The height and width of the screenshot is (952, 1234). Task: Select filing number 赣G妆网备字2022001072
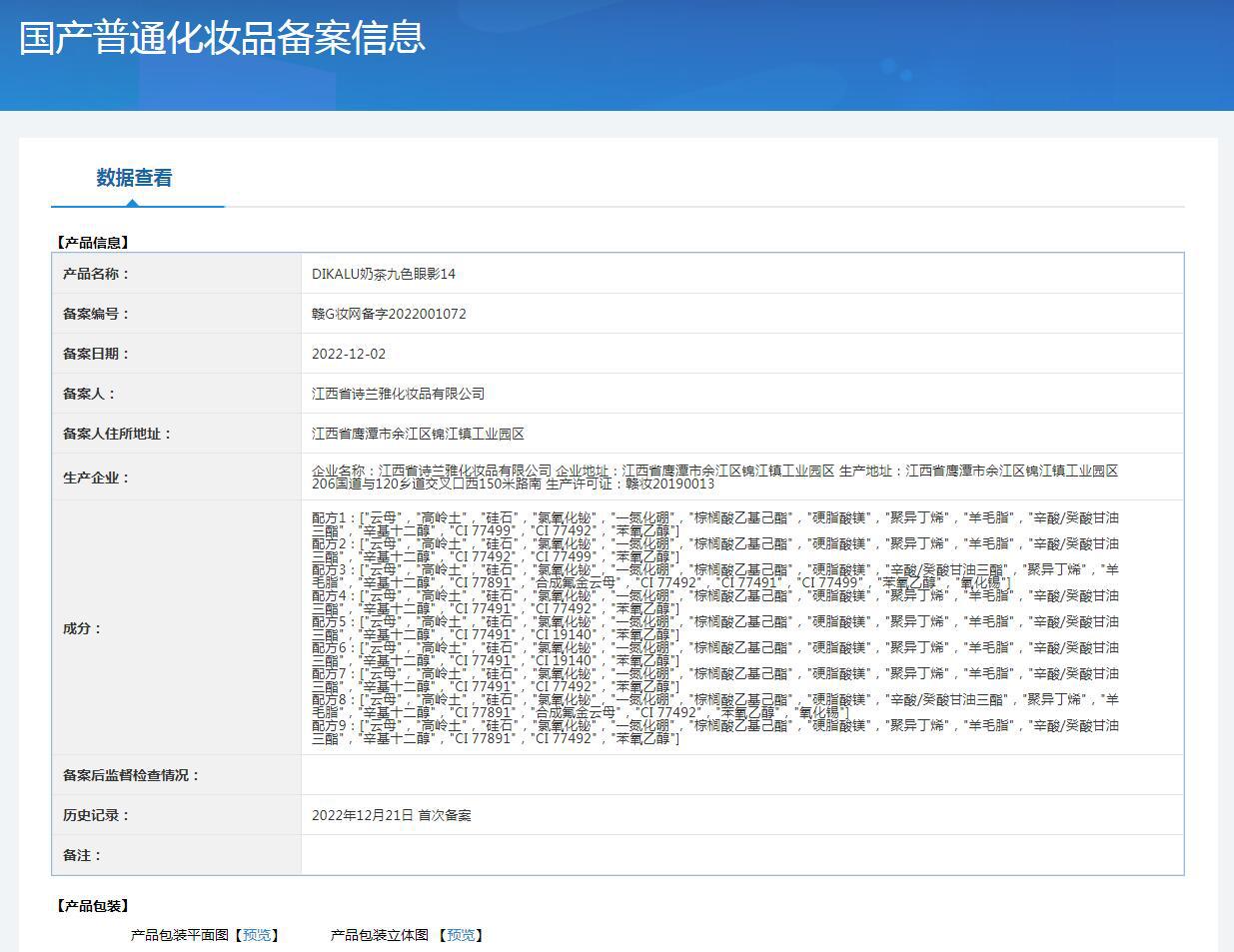coord(389,314)
